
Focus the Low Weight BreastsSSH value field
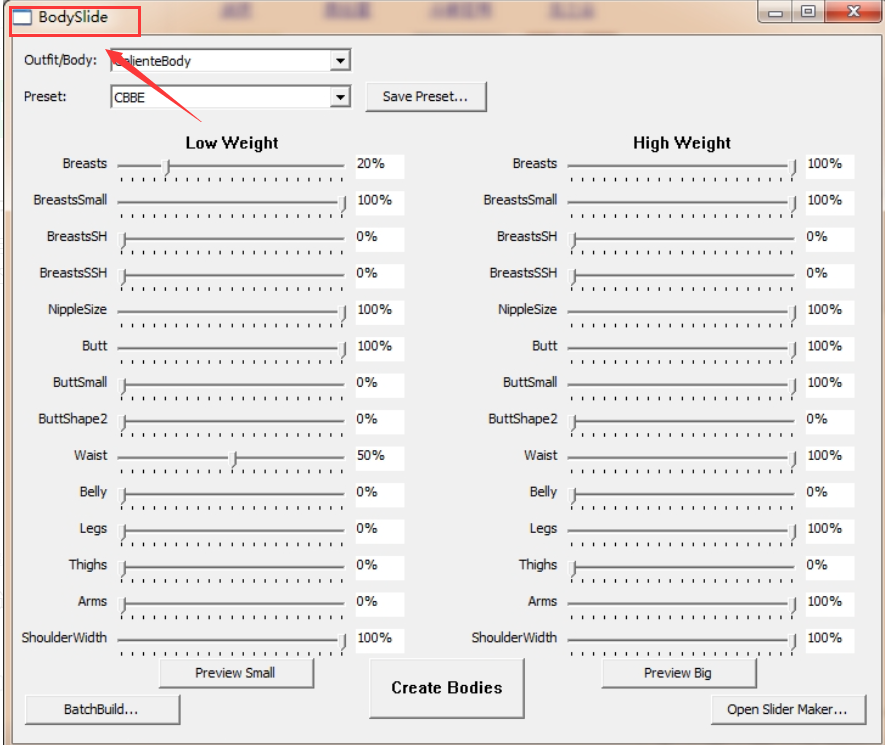tap(379, 276)
